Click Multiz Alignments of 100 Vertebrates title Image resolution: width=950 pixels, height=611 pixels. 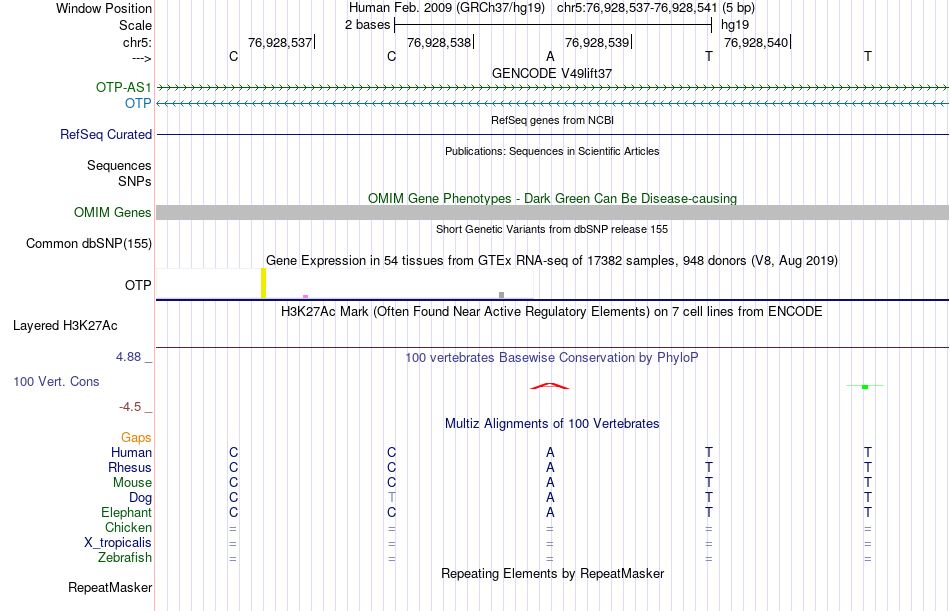552,424
